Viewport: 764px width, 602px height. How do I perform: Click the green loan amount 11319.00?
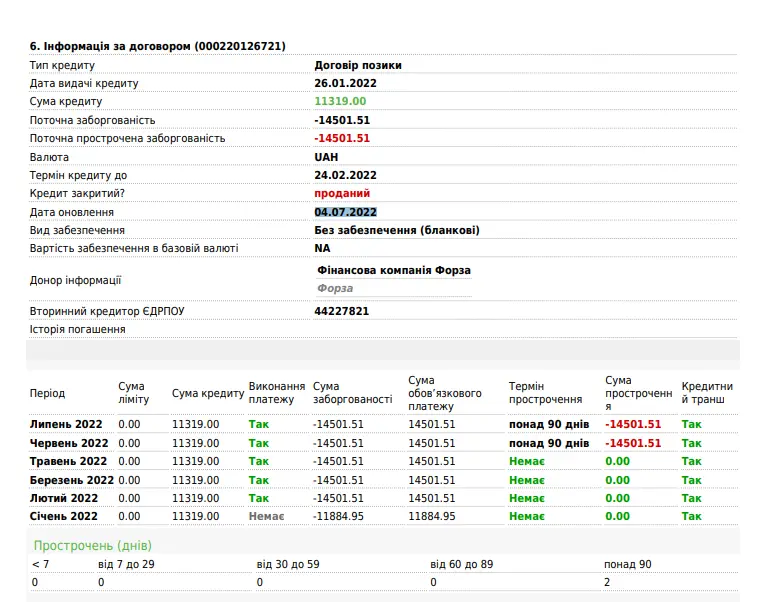coord(340,102)
